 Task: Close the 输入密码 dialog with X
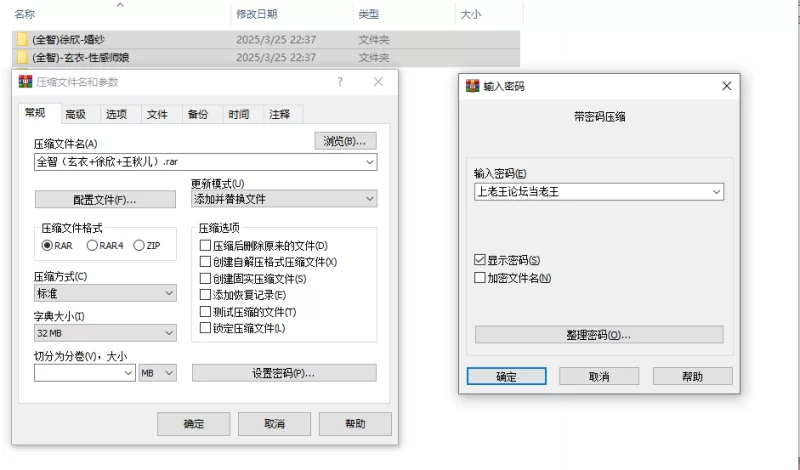point(726,86)
